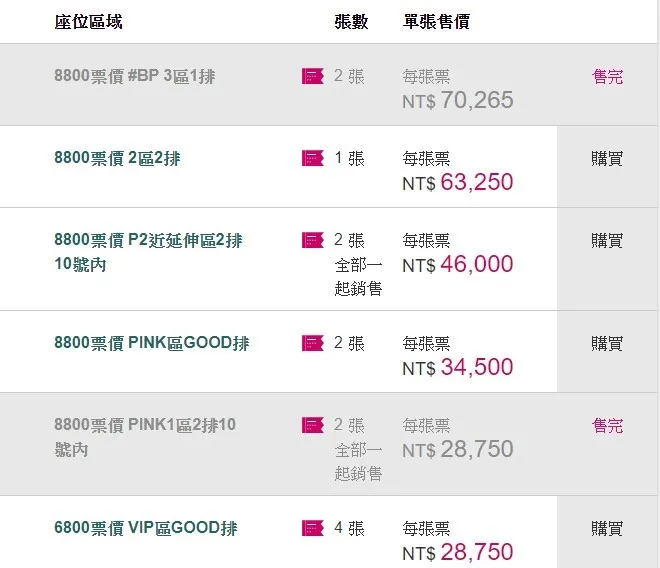Click the 座位區域 column header
The height and width of the screenshot is (568, 660).
point(88,21)
